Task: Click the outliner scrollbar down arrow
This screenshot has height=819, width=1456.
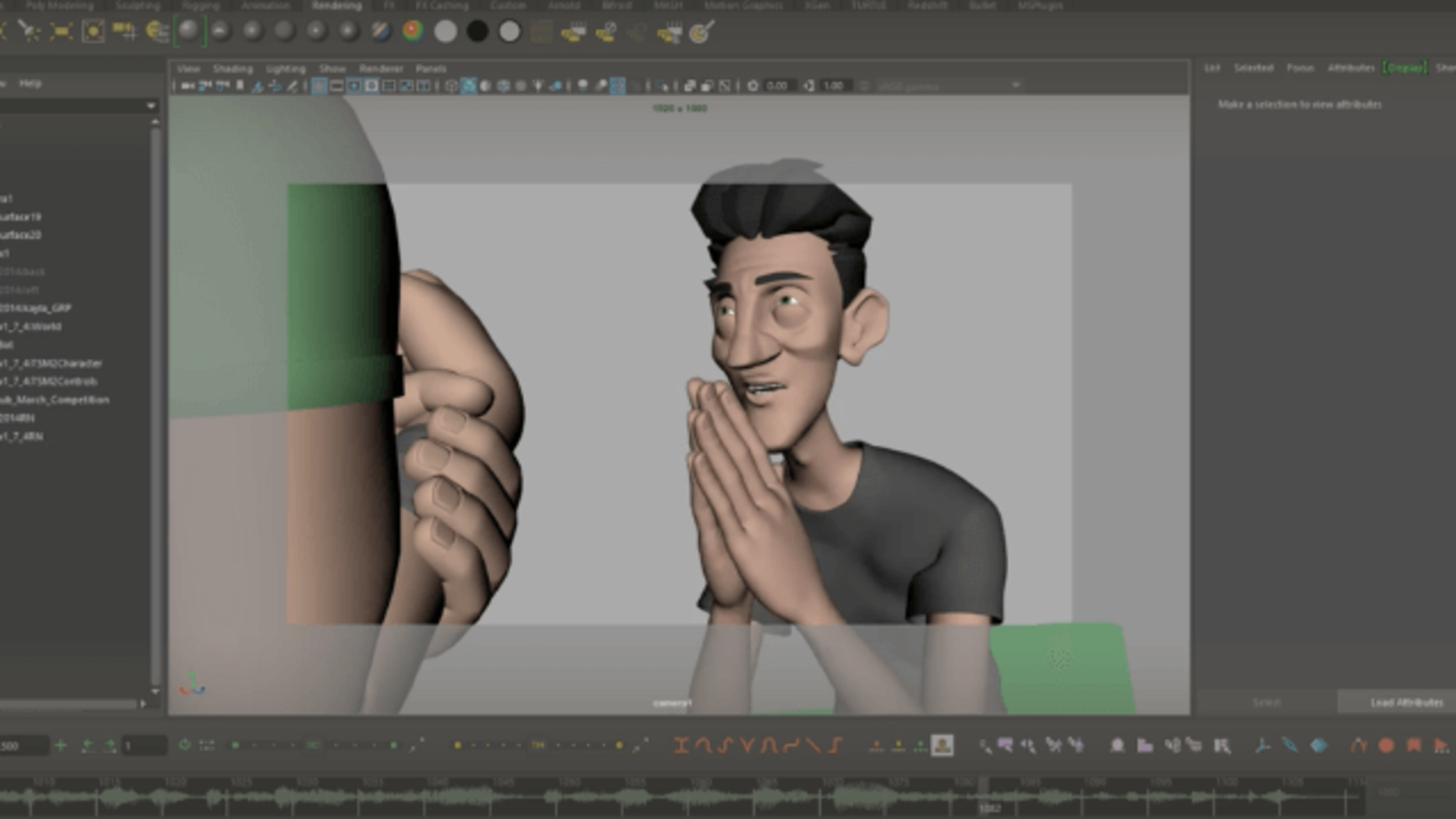Action: pyautogui.click(x=155, y=691)
